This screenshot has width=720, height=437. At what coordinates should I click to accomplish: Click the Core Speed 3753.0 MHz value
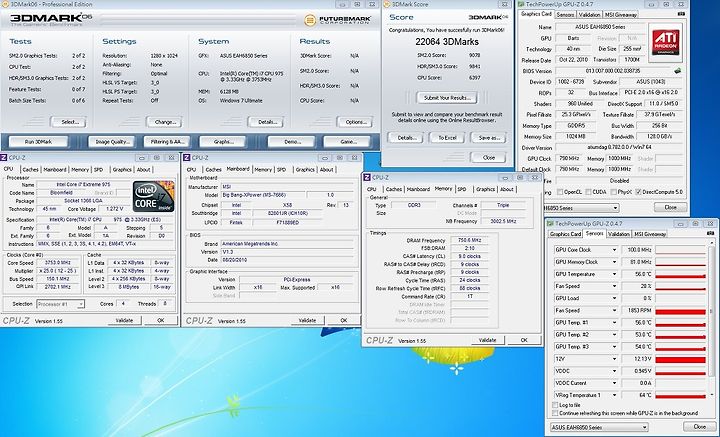57,263
